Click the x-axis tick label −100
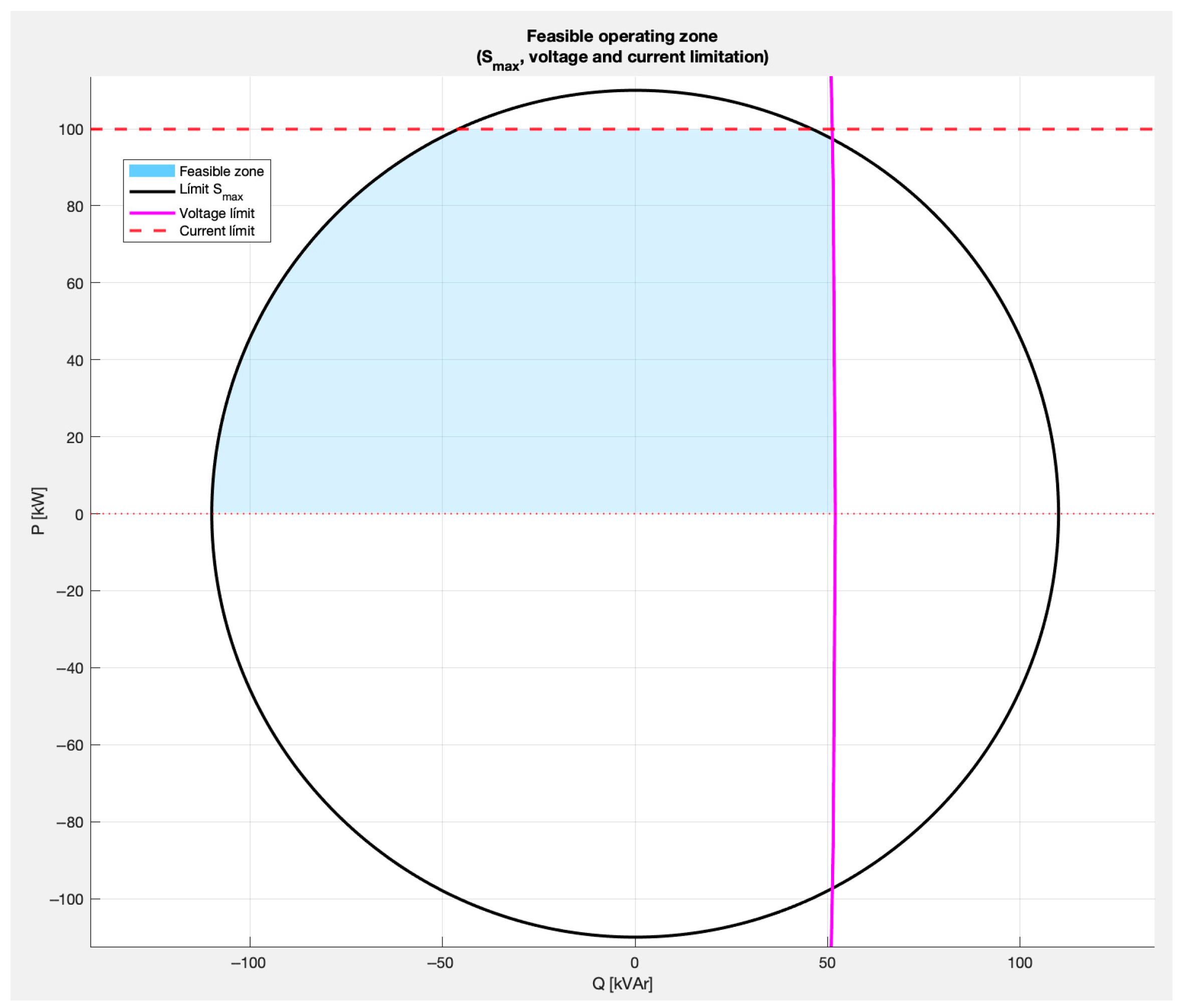1184x1008 pixels. point(248,963)
